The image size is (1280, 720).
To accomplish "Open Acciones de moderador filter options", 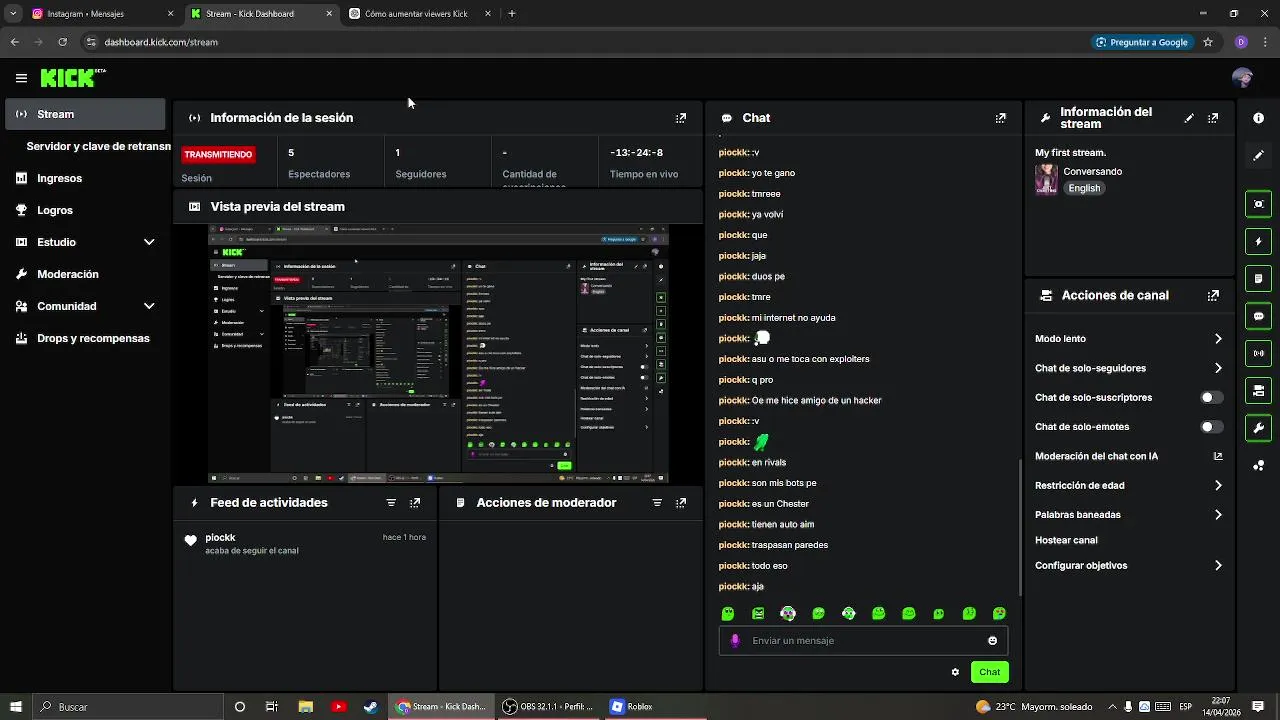I will point(657,503).
